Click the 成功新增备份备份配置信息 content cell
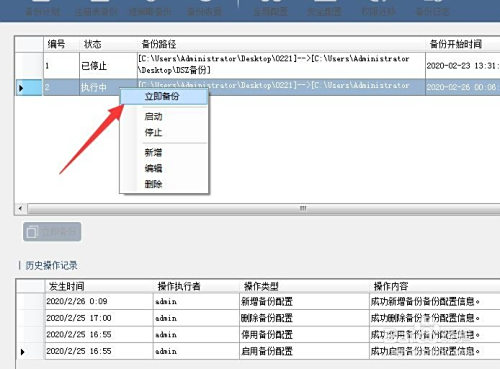The image size is (500, 369). (x=435, y=301)
